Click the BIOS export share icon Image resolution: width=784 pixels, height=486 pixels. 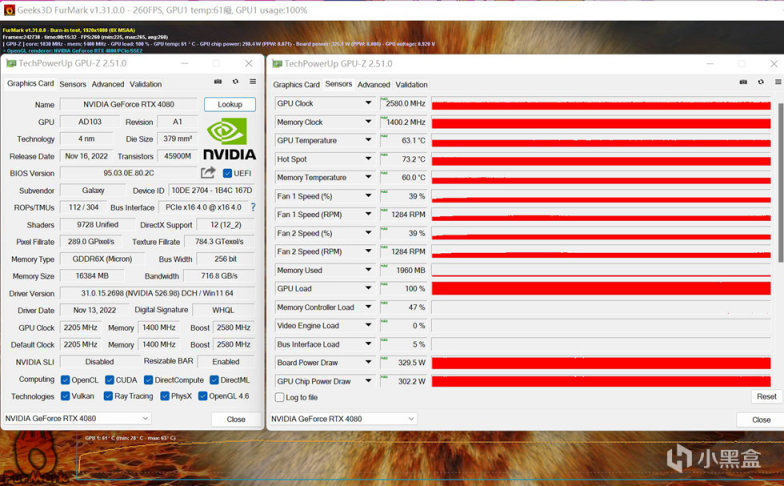208,172
